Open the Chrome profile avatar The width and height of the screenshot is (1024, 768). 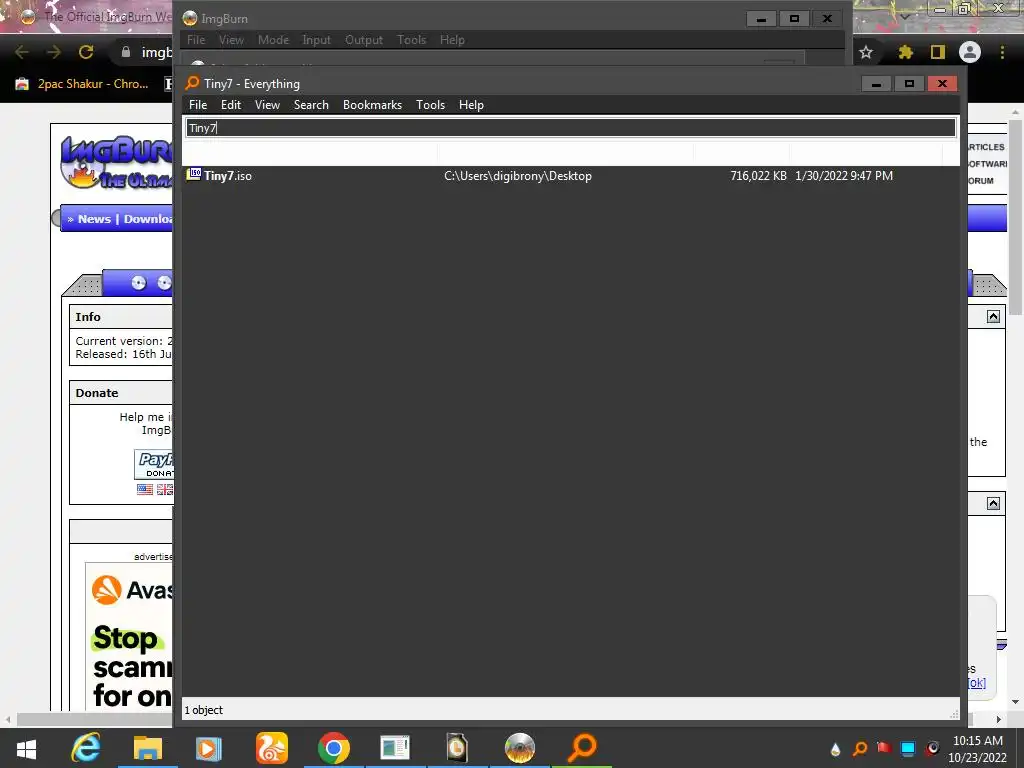point(970,52)
